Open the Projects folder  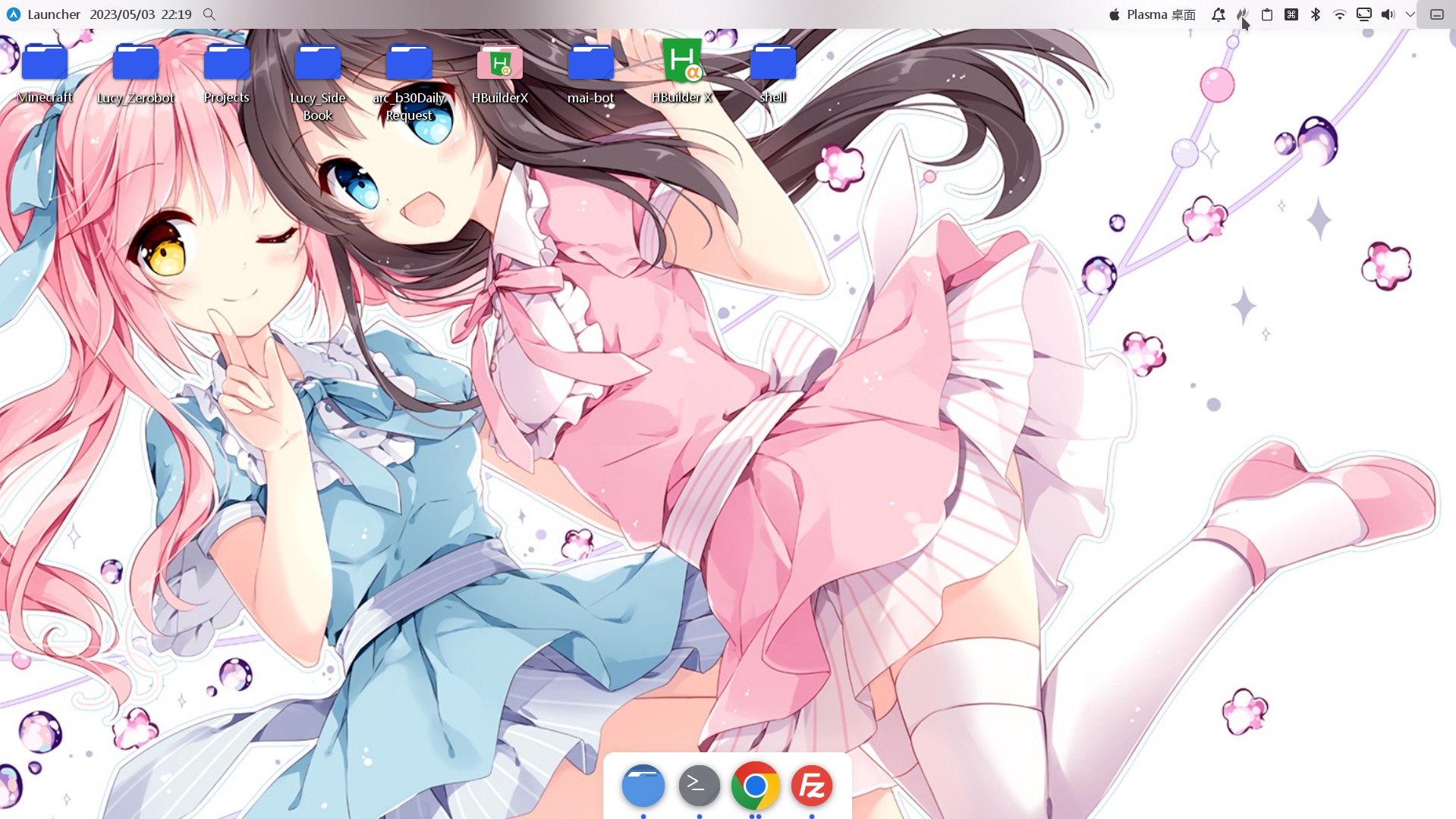pos(227,62)
